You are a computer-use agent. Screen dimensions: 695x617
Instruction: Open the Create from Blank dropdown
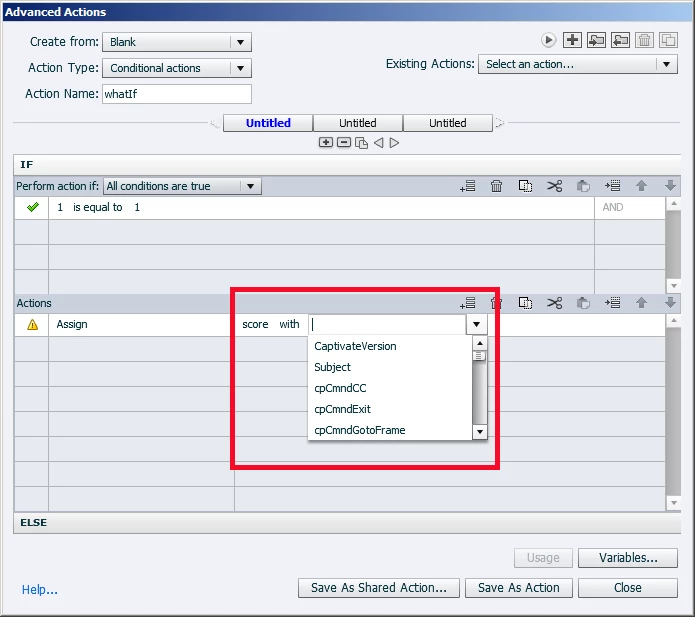coord(177,42)
